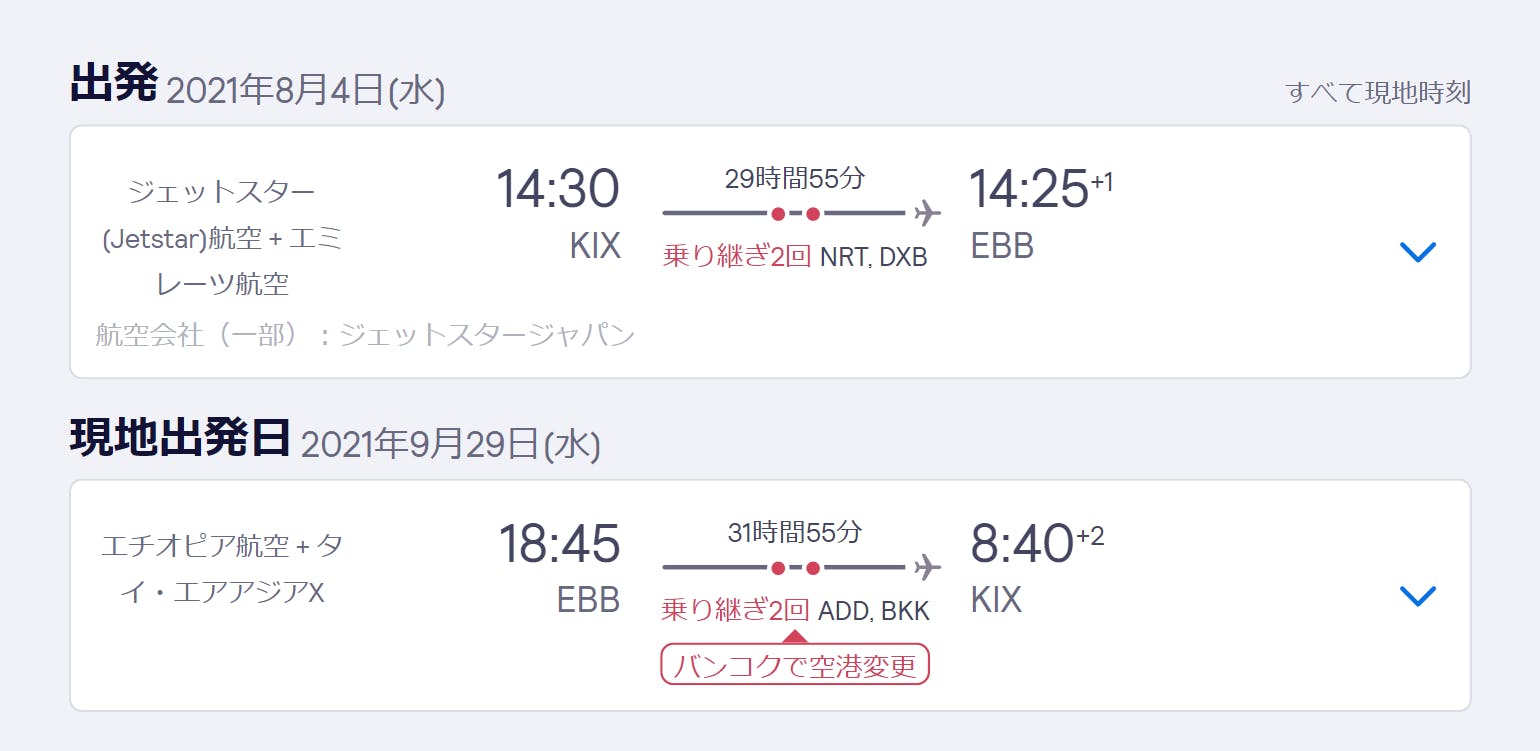Click the outbound 乗り継ぎ2回 NRT, DXB text
The image size is (1540, 751).
795,256
